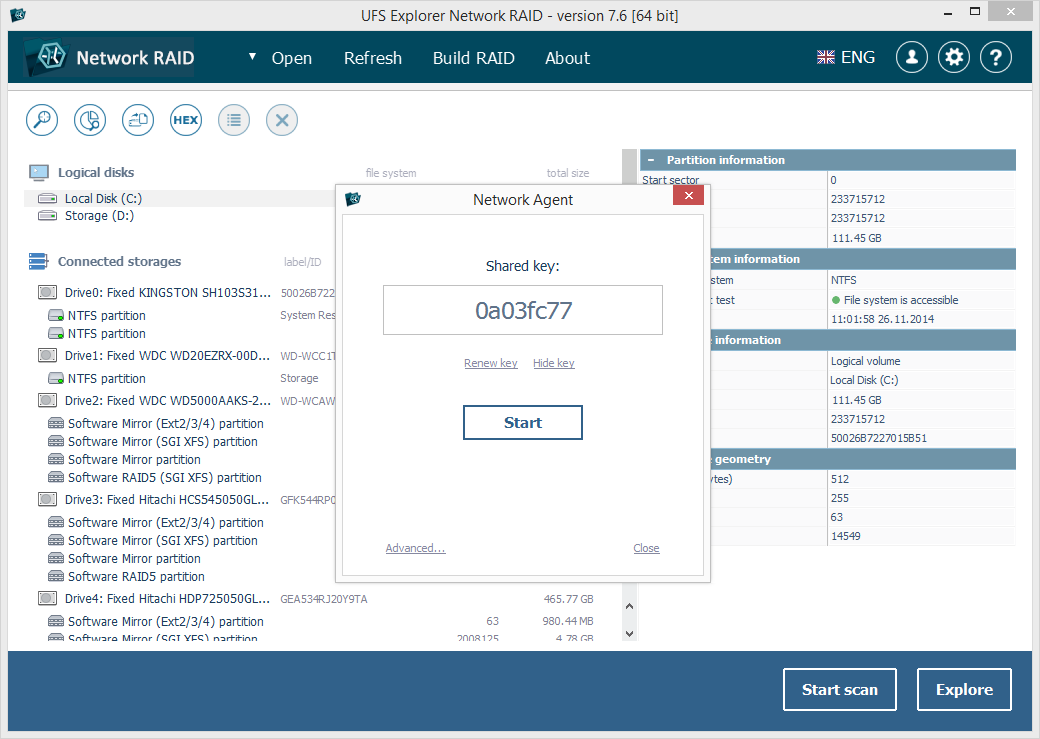Click the Drive0 KINGSTON disk icon
1040x739 pixels.
tap(47, 292)
